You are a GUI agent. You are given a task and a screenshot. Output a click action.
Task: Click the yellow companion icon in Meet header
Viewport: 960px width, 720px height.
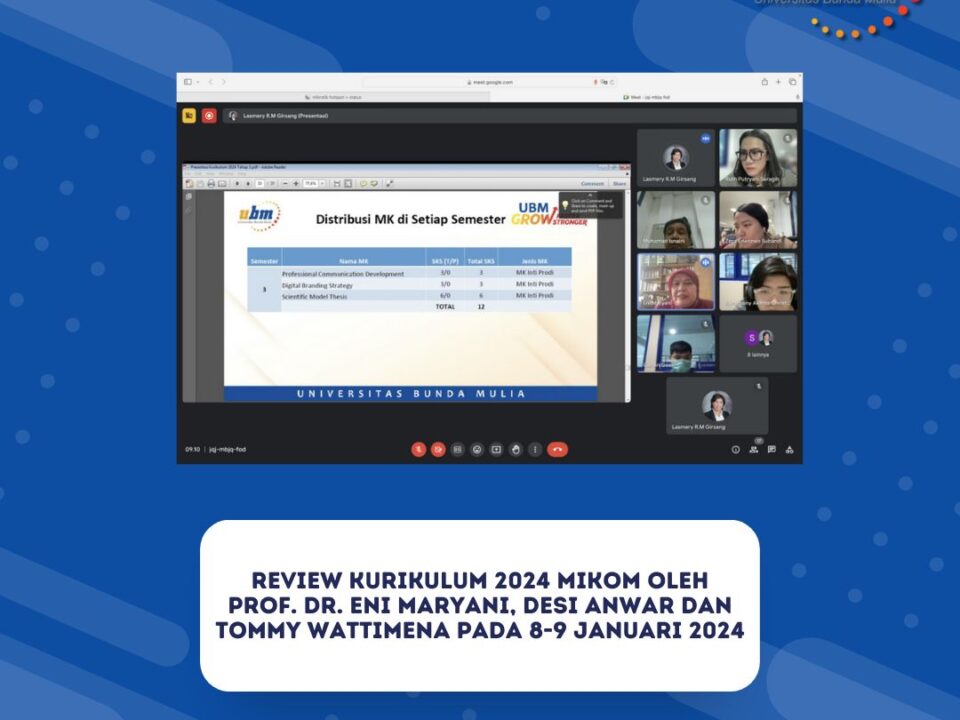tap(189, 115)
